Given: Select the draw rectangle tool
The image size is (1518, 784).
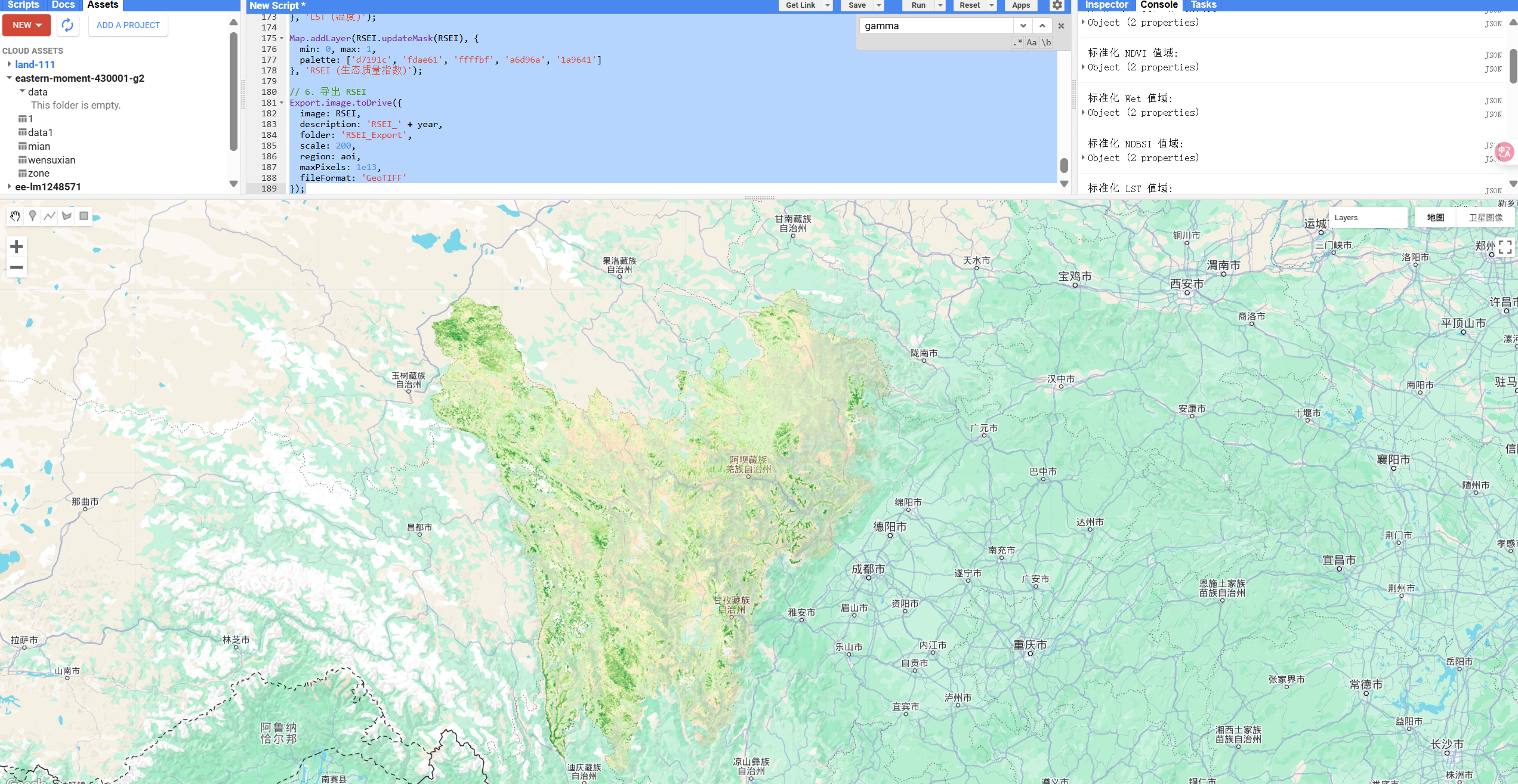Looking at the screenshot, I should coord(84,216).
